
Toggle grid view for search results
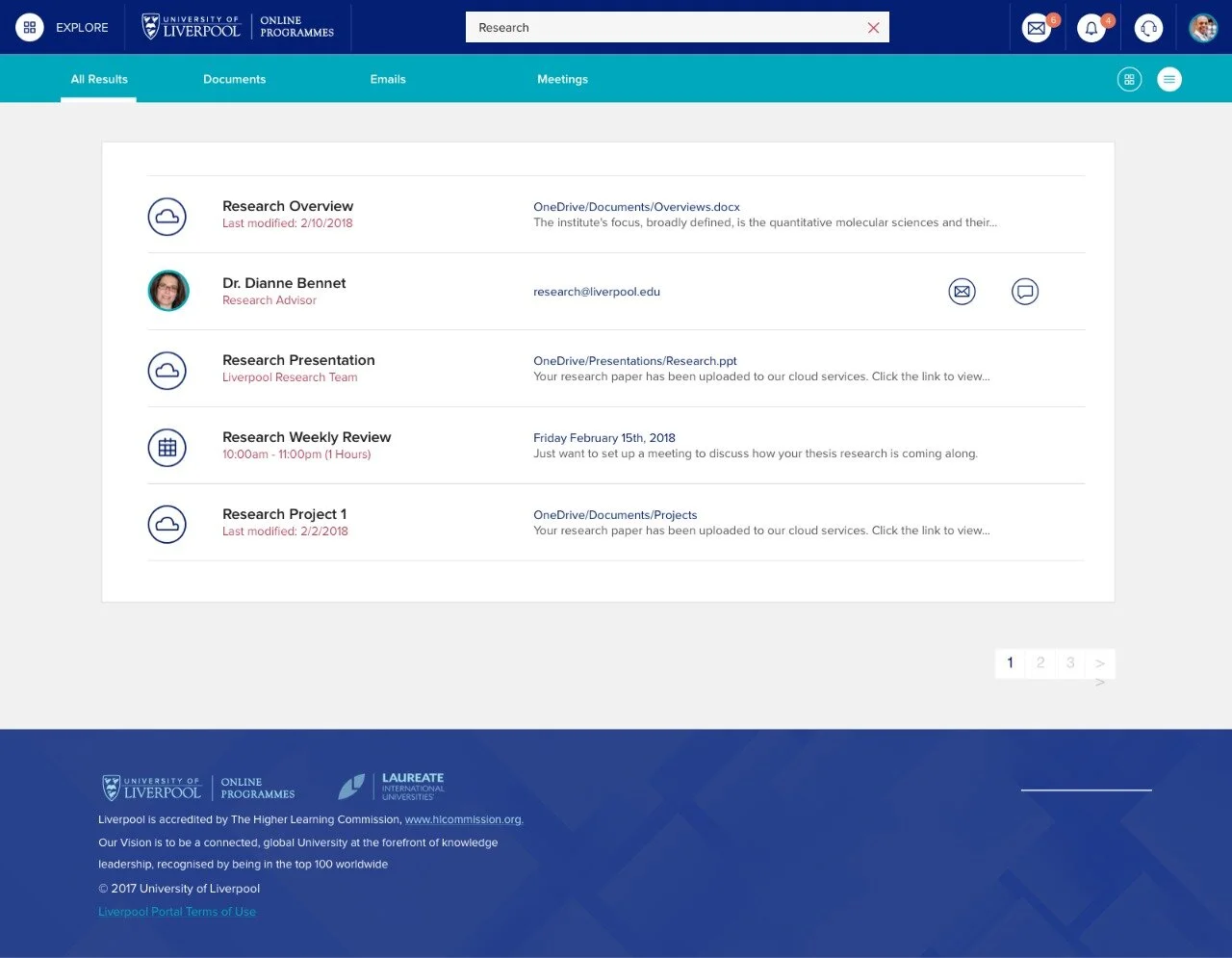tap(1129, 79)
